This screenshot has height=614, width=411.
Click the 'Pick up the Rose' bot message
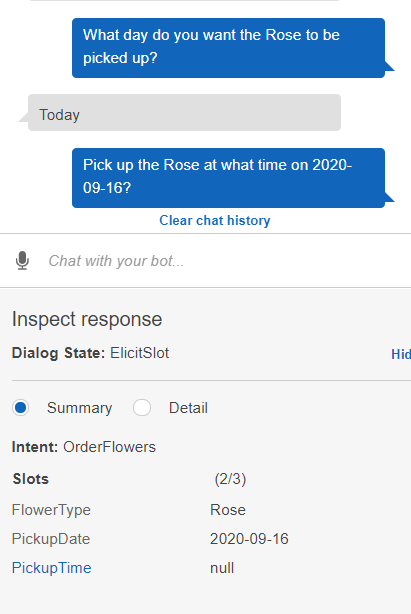pyautogui.click(x=228, y=178)
